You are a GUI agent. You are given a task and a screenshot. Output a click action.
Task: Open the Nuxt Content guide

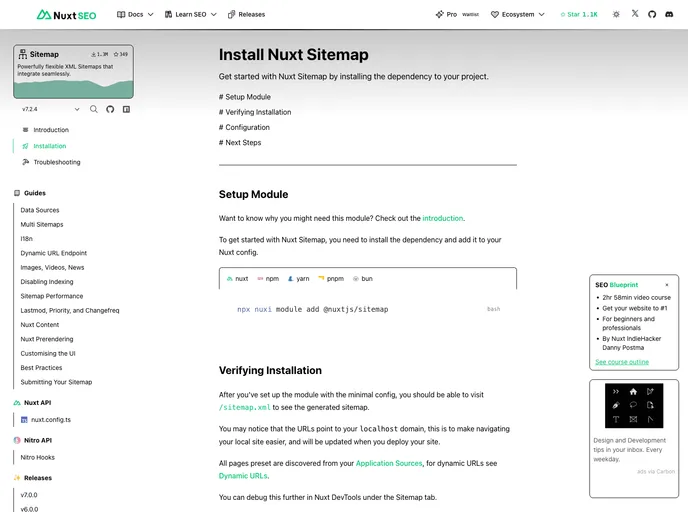click(x=39, y=325)
